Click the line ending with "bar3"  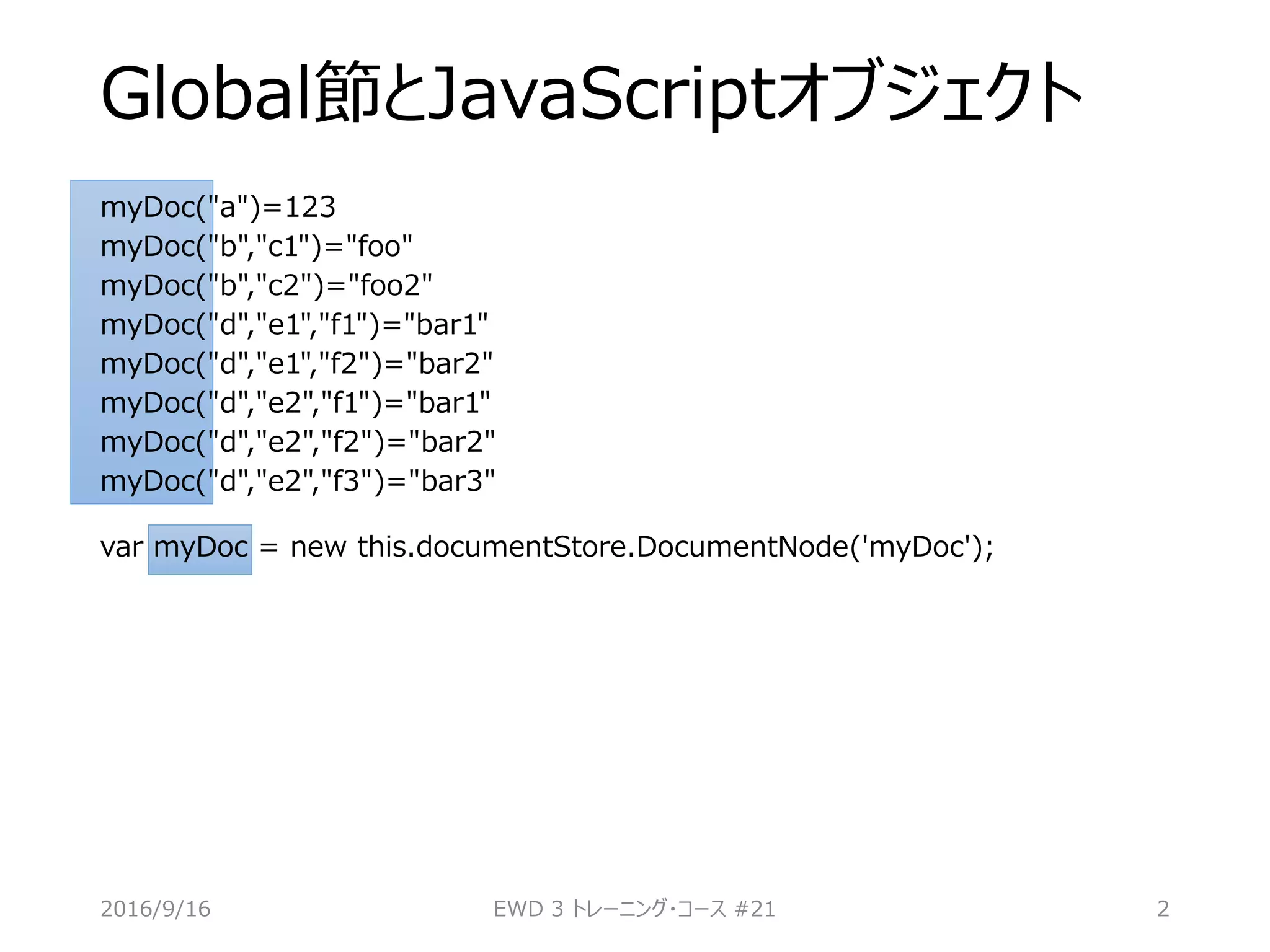pos(298,482)
